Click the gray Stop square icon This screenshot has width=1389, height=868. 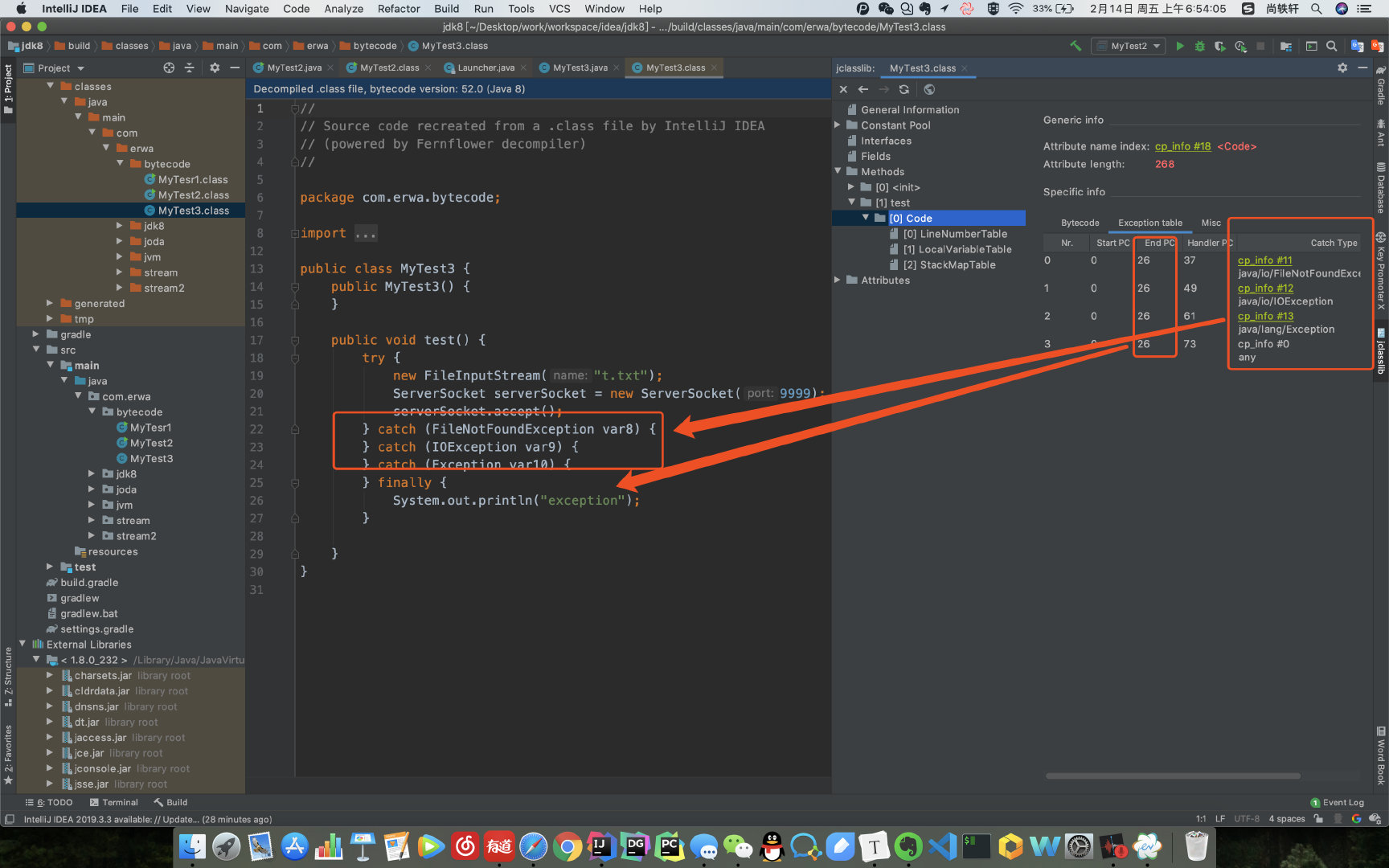click(x=1260, y=46)
